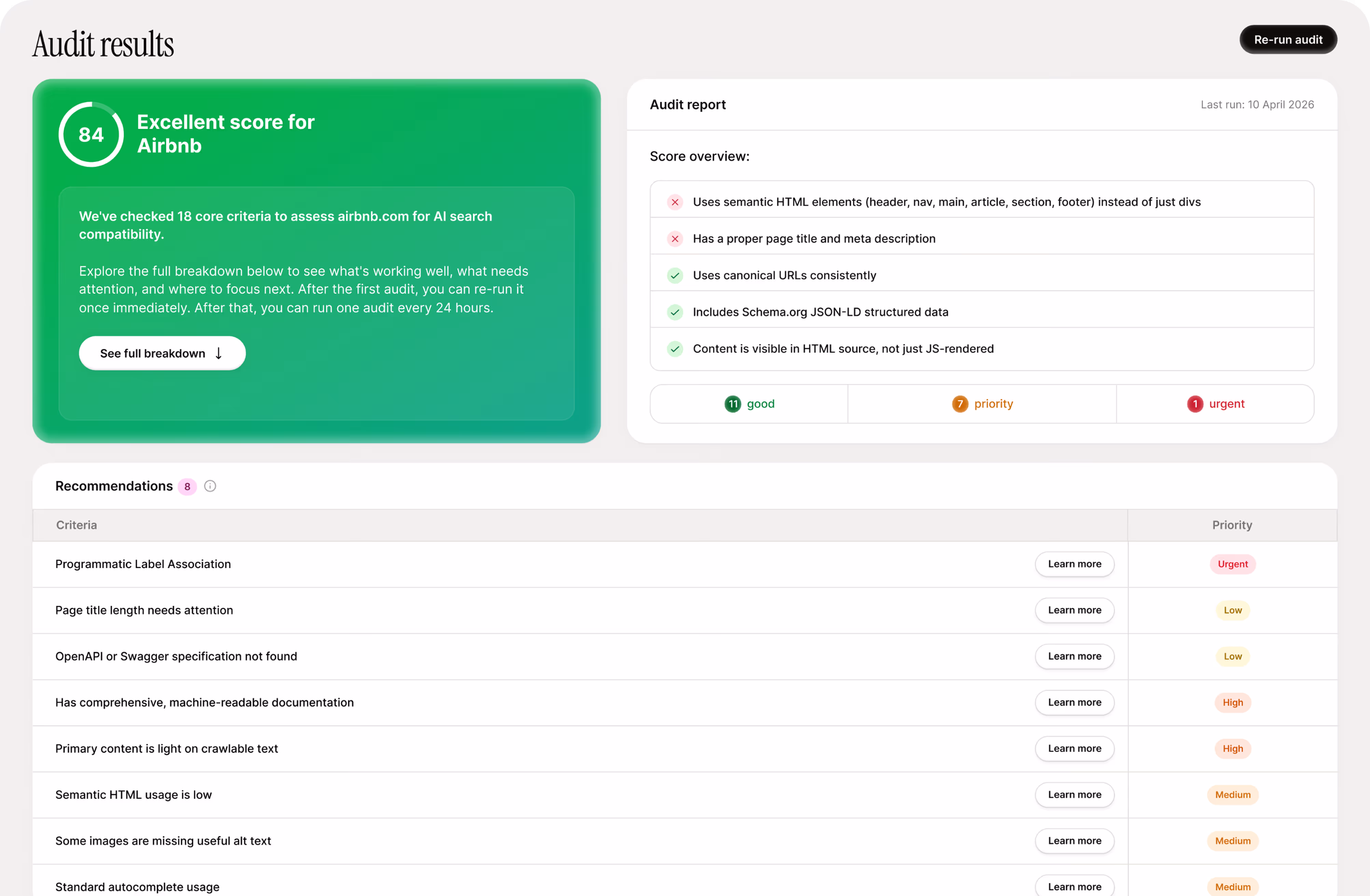This screenshot has width=1370, height=896.
Task: Learn more about Programmatic Label Association
Action: [x=1074, y=564]
